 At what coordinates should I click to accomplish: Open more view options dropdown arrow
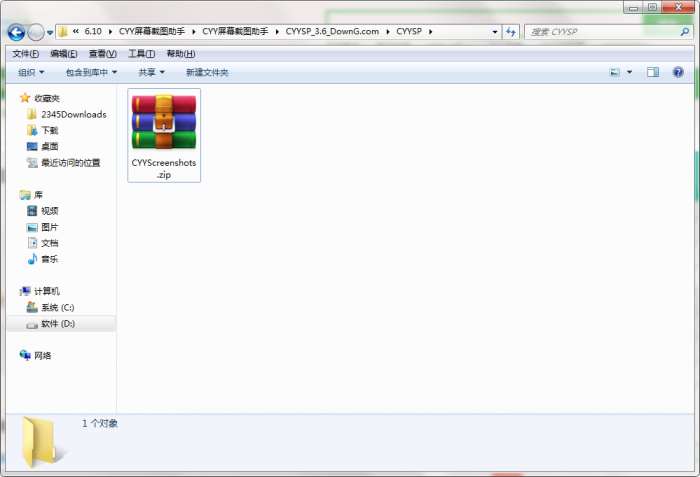pos(629,72)
